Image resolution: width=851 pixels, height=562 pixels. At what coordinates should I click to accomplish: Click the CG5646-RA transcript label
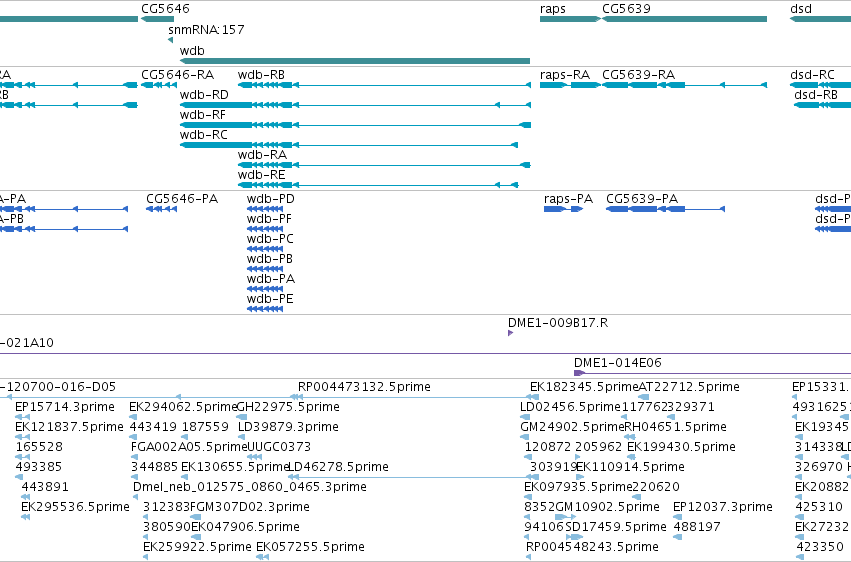[x=177, y=75]
